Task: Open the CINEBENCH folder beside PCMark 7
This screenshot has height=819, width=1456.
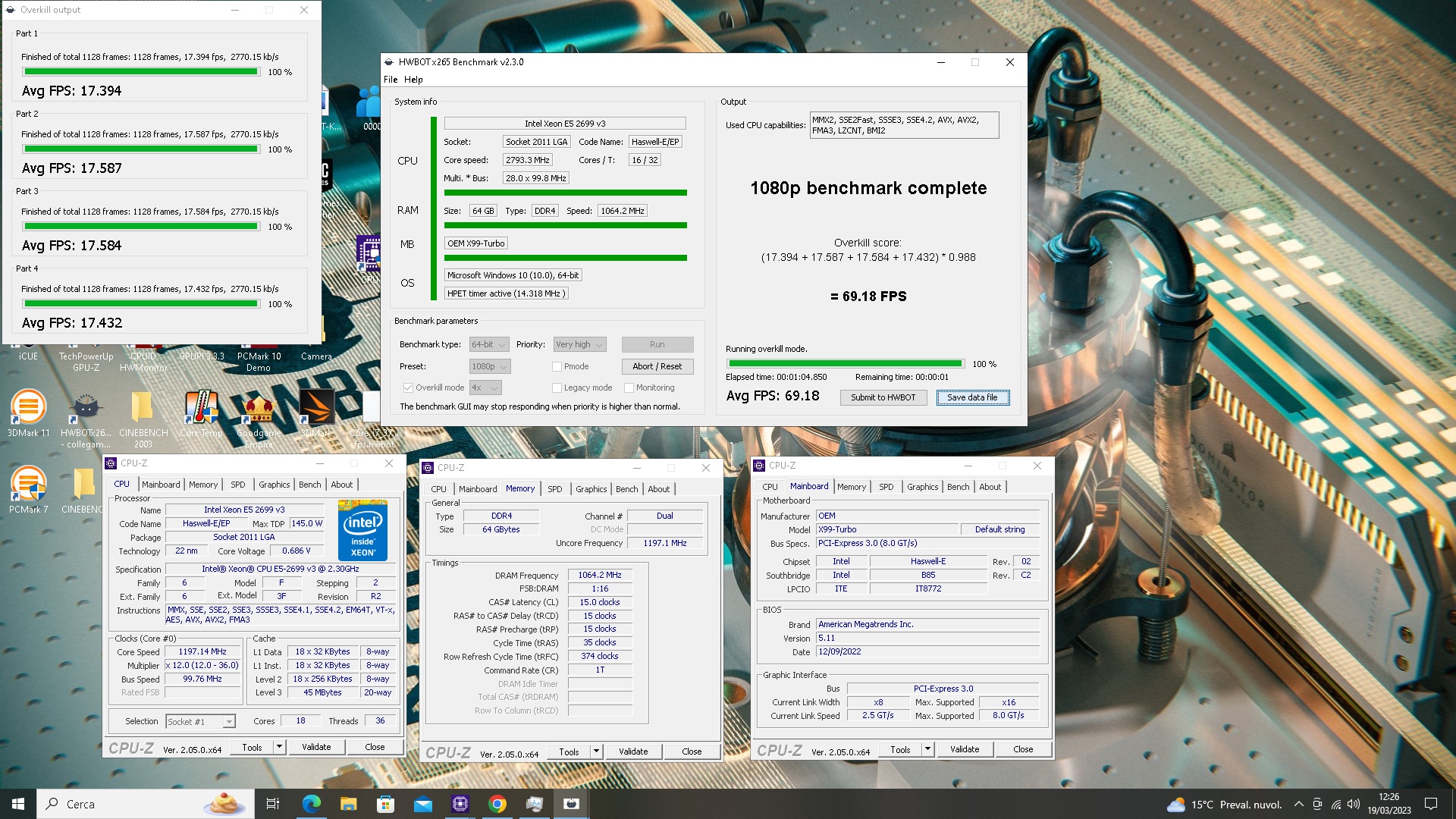Action: (x=83, y=491)
